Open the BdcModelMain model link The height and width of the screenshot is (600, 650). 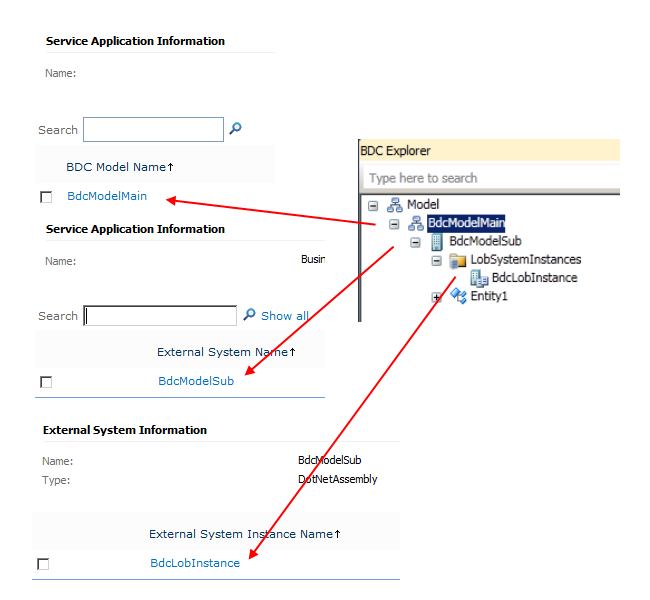point(107,196)
